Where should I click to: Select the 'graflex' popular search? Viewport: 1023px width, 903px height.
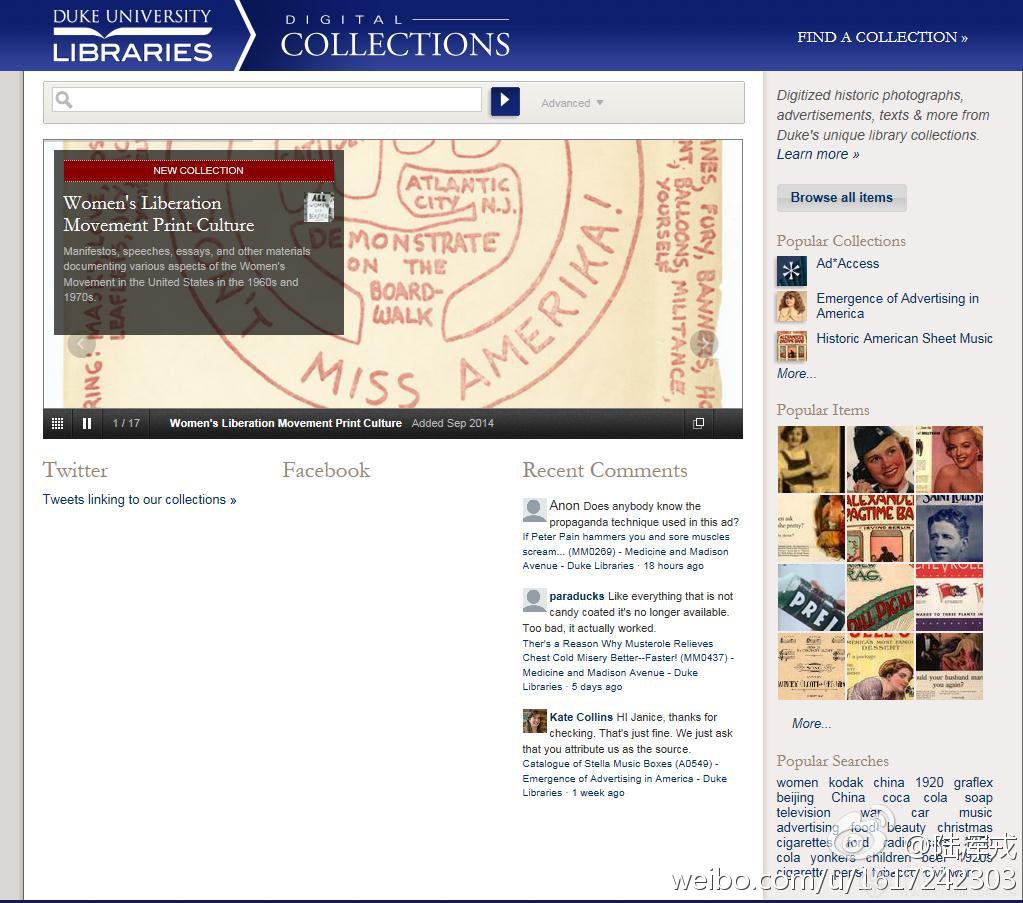[x=973, y=782]
